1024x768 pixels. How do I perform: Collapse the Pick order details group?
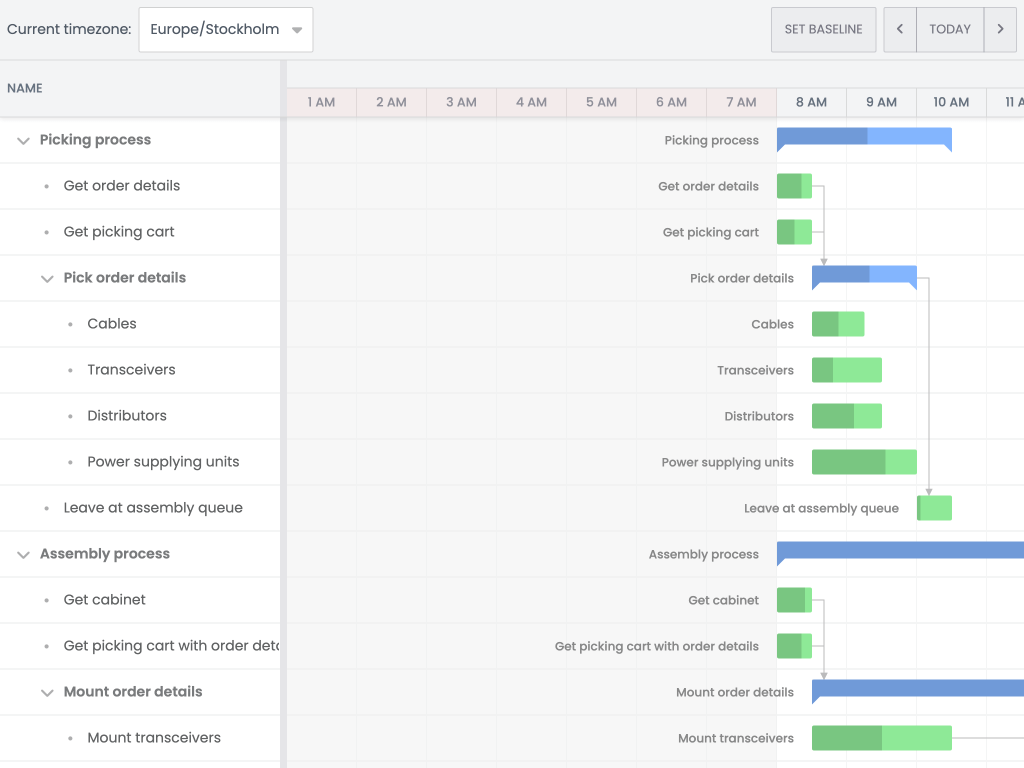pos(47,278)
